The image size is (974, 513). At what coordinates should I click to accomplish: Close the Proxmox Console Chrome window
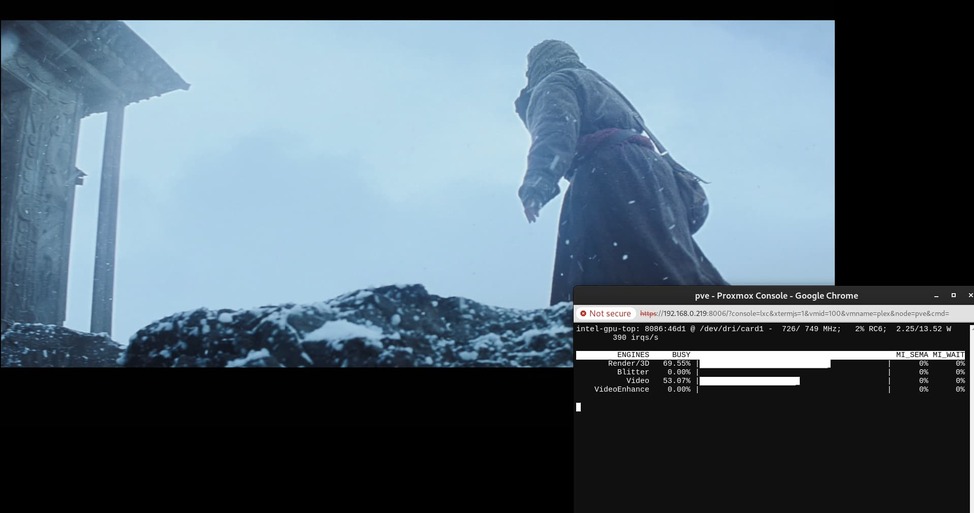(970, 296)
